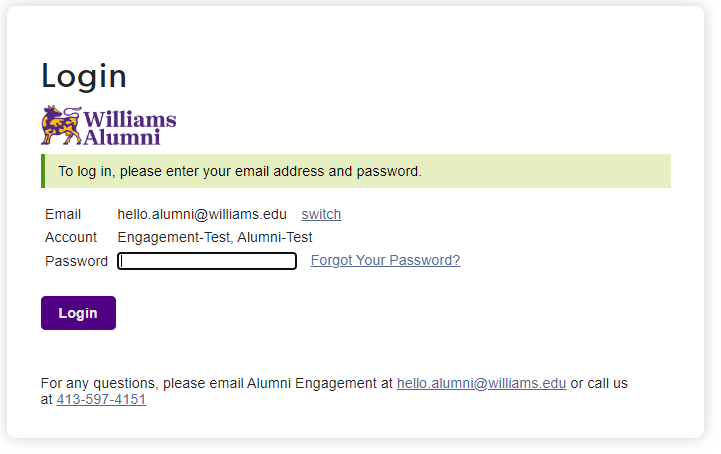
Task: Click the word Williams in the logo
Action: [130, 119]
